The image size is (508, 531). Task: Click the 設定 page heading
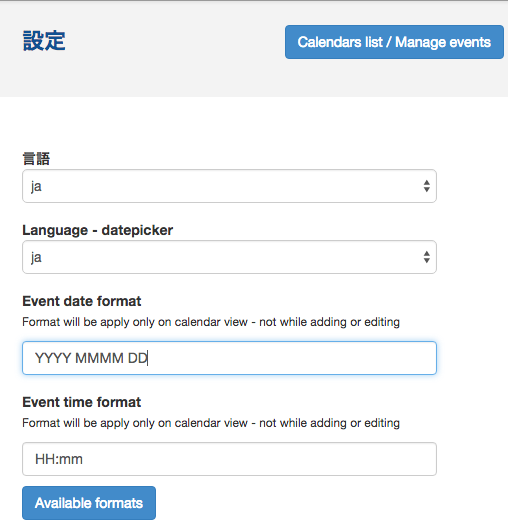44,41
